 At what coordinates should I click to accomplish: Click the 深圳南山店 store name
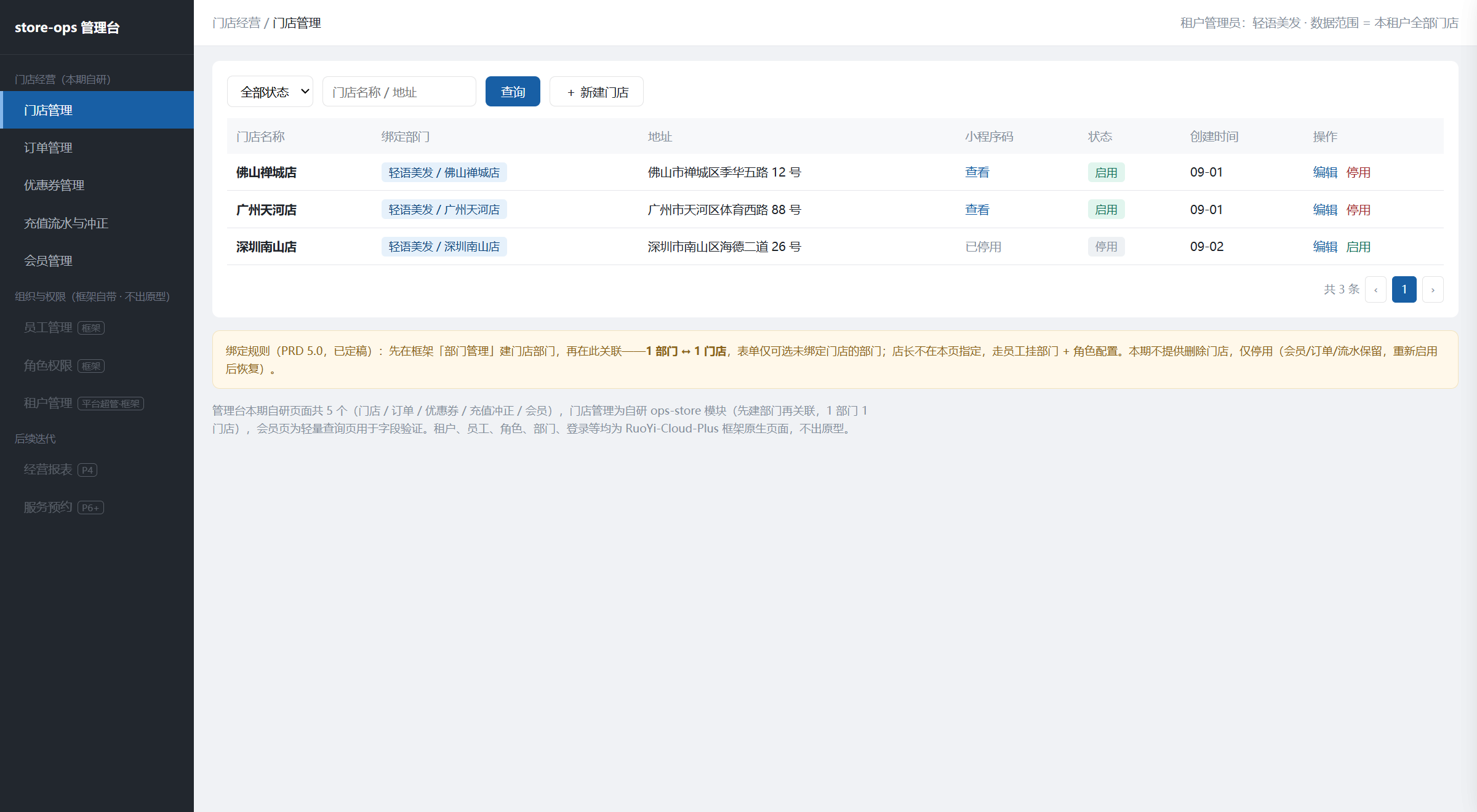pyautogui.click(x=266, y=247)
